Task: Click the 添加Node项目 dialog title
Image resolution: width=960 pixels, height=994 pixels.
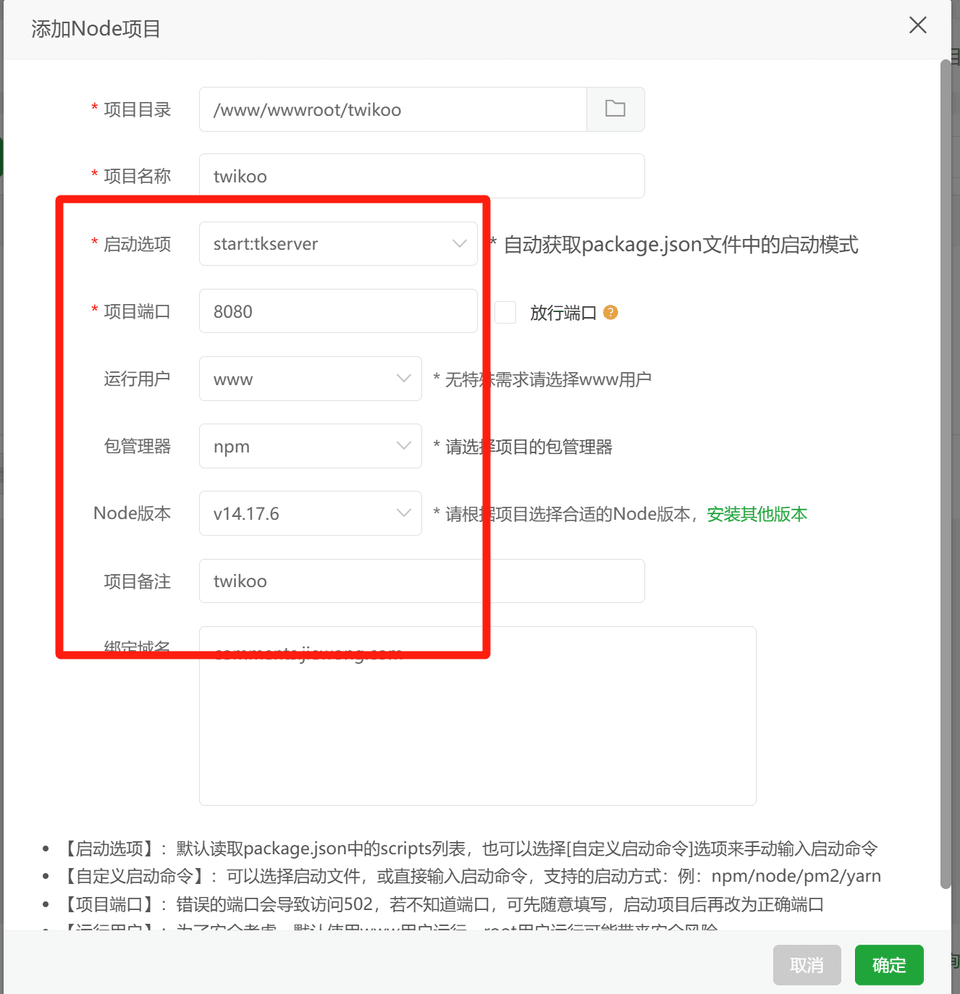Action: click(96, 29)
